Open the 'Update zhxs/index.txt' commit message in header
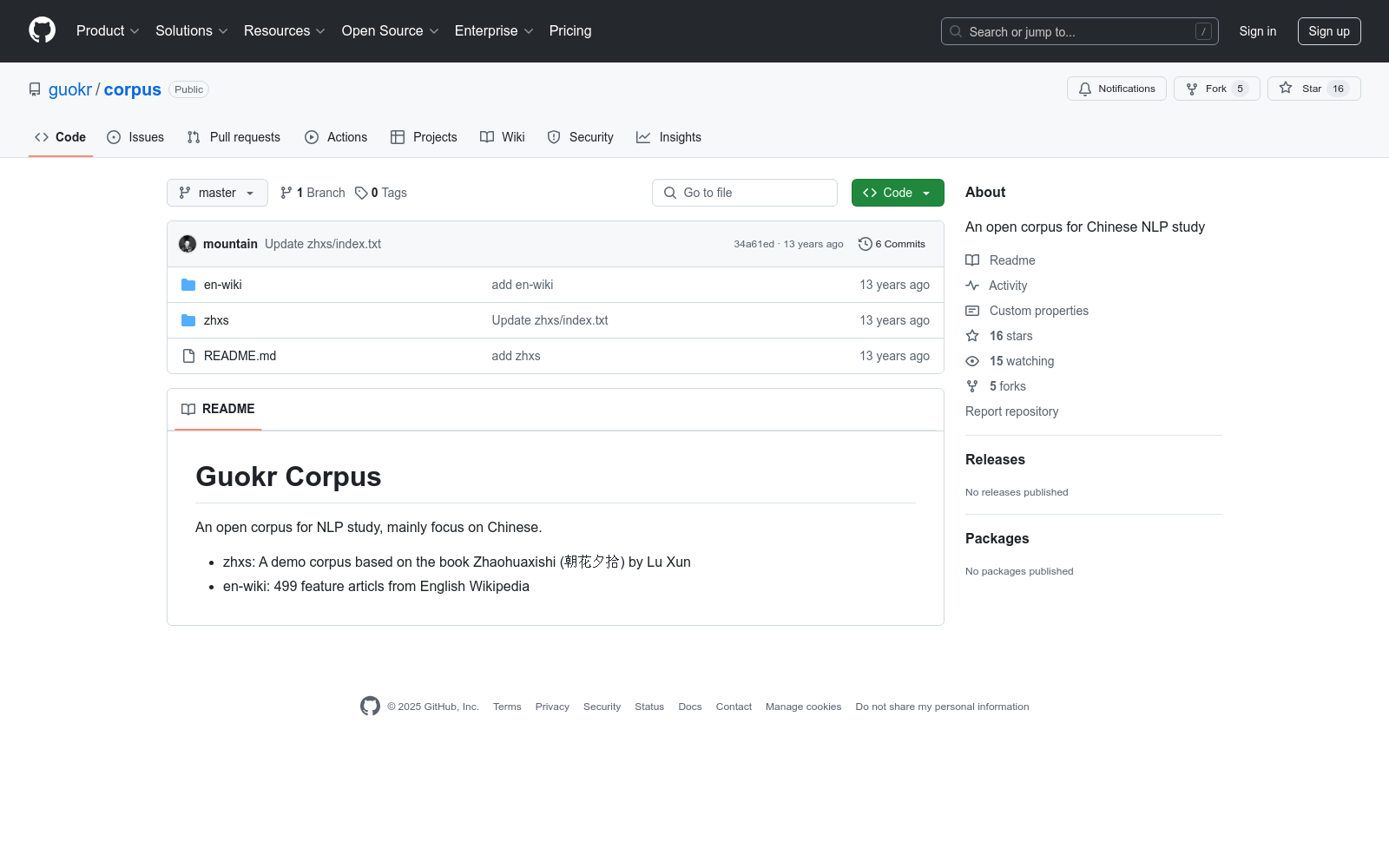The height and width of the screenshot is (868, 1389). point(323,244)
